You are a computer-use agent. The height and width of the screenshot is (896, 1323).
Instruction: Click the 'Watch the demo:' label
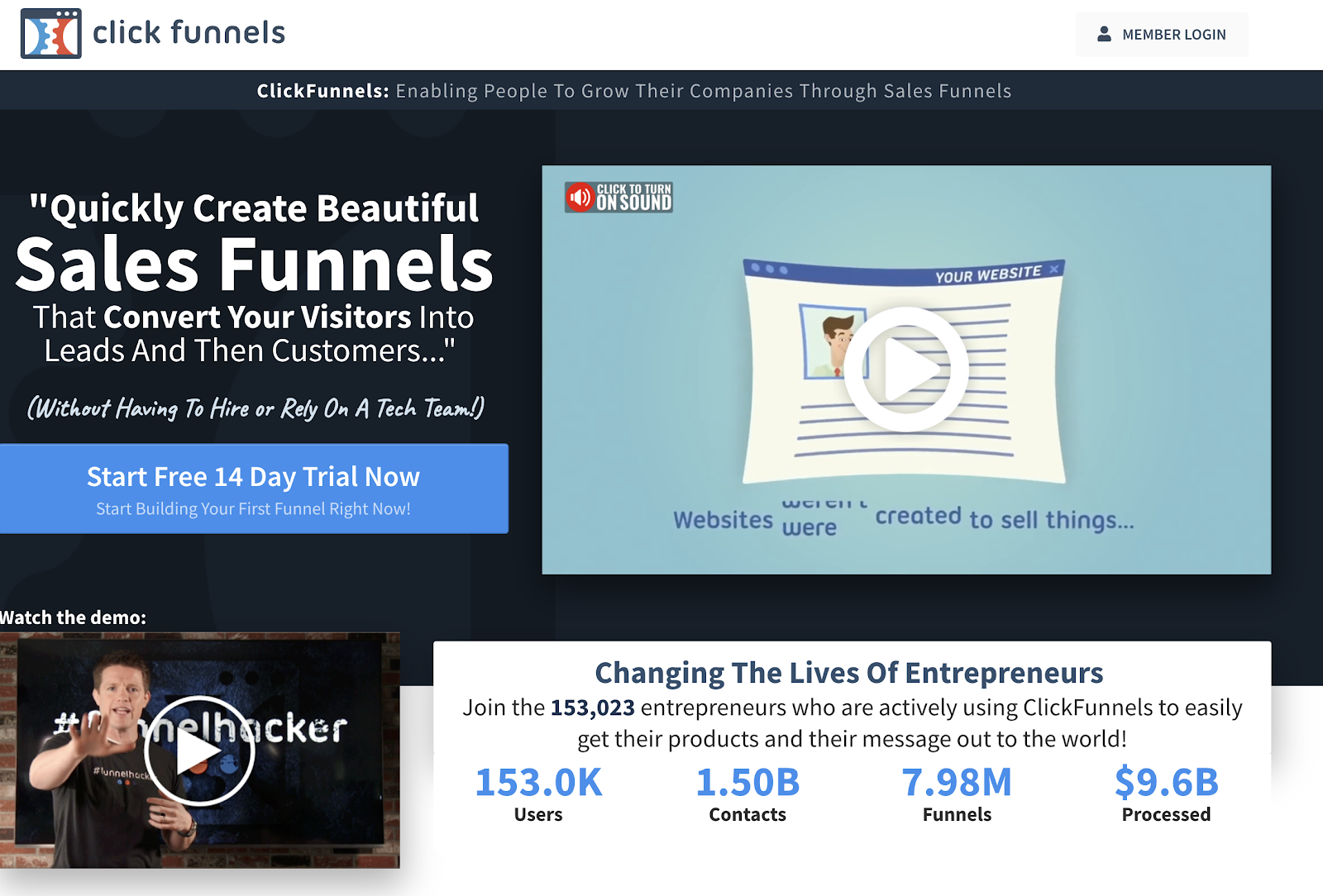click(x=73, y=617)
